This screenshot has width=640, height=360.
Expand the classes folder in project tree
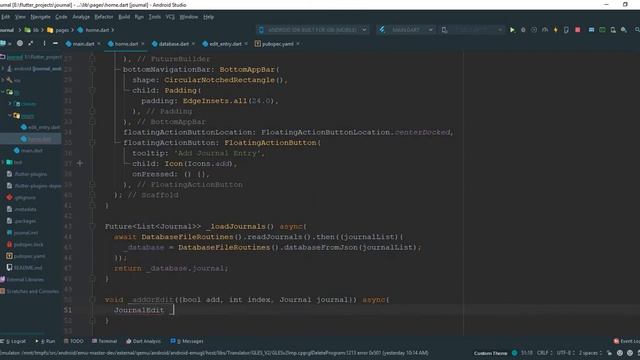[10, 104]
